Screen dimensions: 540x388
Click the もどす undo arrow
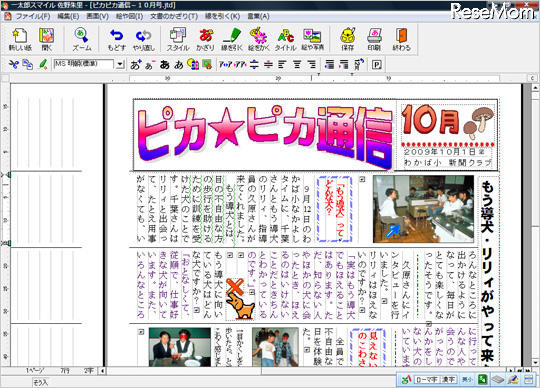(116, 39)
